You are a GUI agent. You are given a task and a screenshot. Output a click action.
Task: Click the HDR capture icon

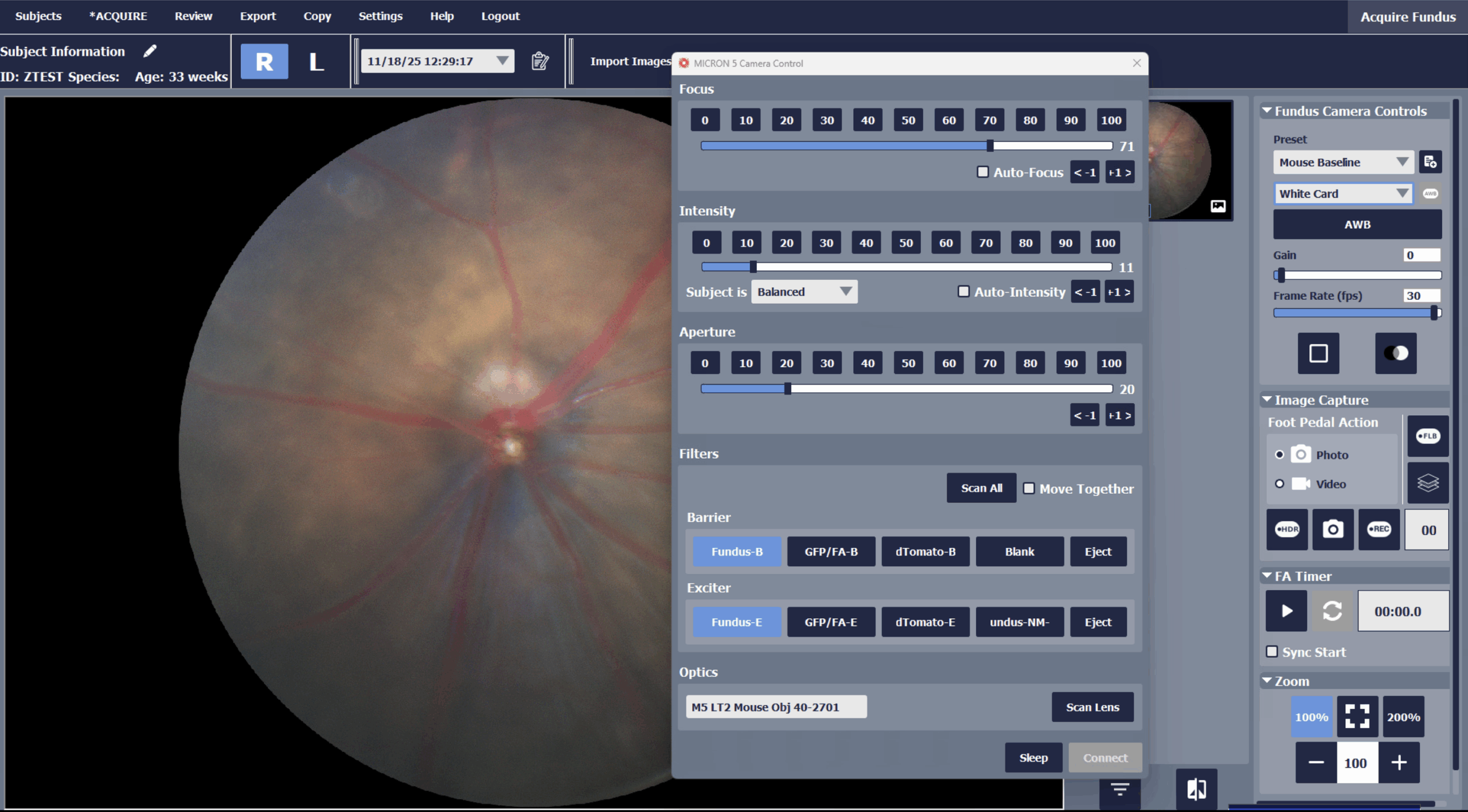click(x=1287, y=529)
